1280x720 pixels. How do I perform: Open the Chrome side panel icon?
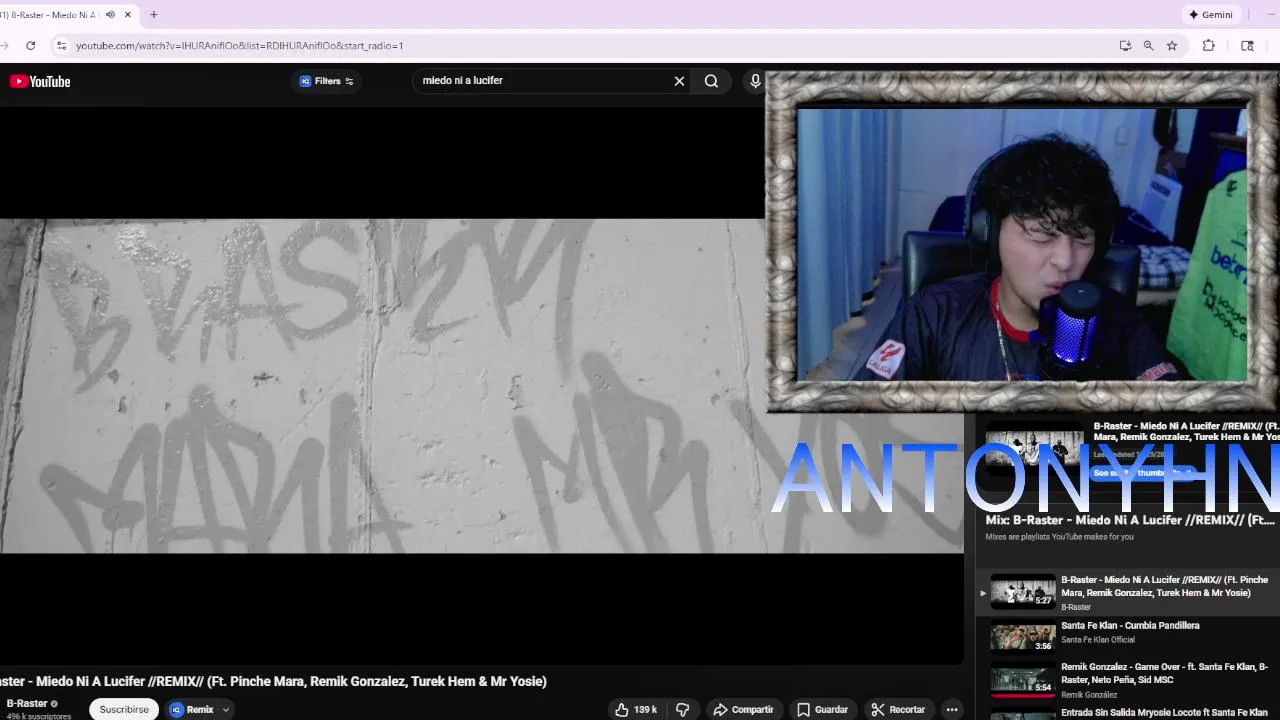point(1247,45)
